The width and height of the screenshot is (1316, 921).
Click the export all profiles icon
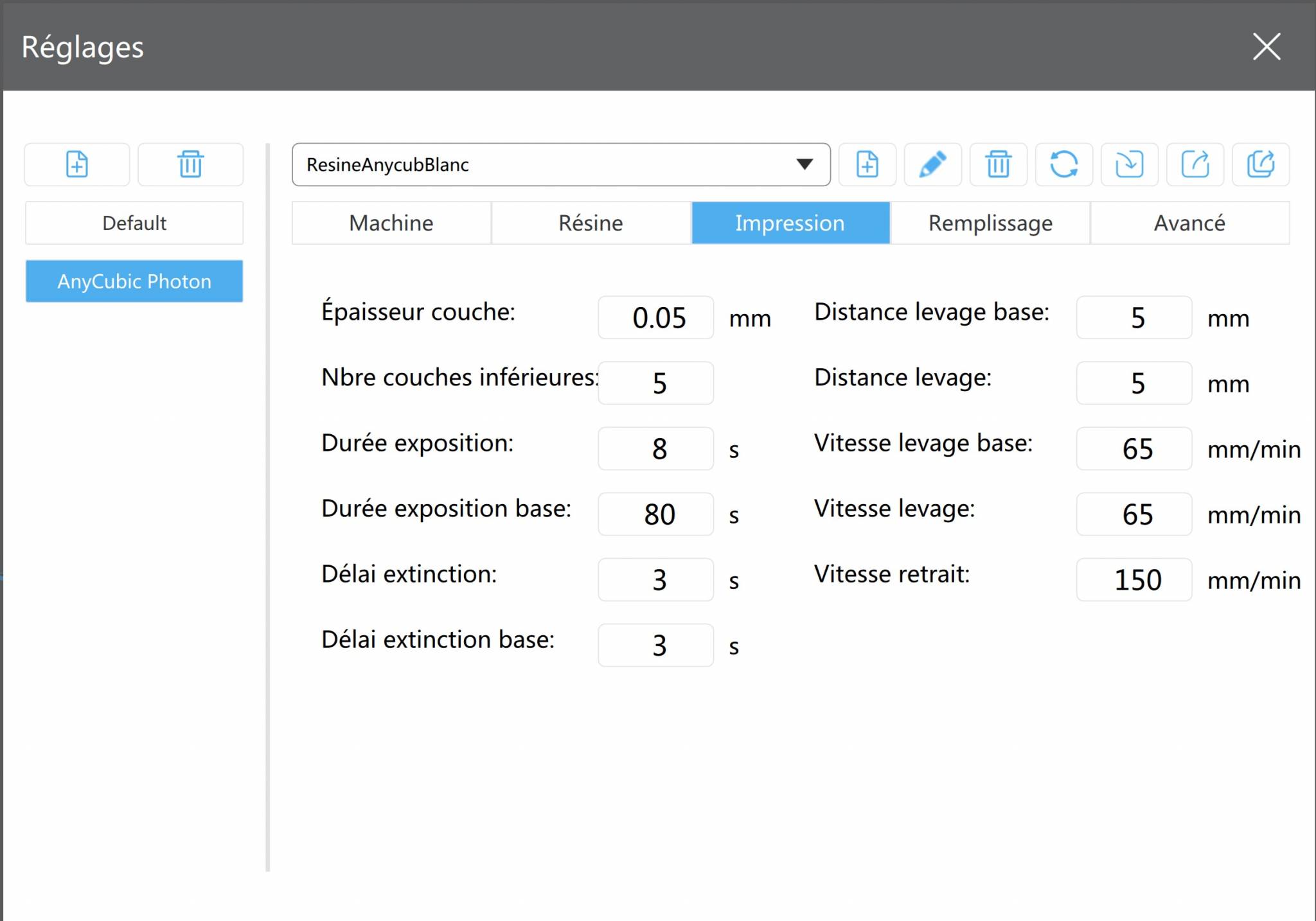1260,164
